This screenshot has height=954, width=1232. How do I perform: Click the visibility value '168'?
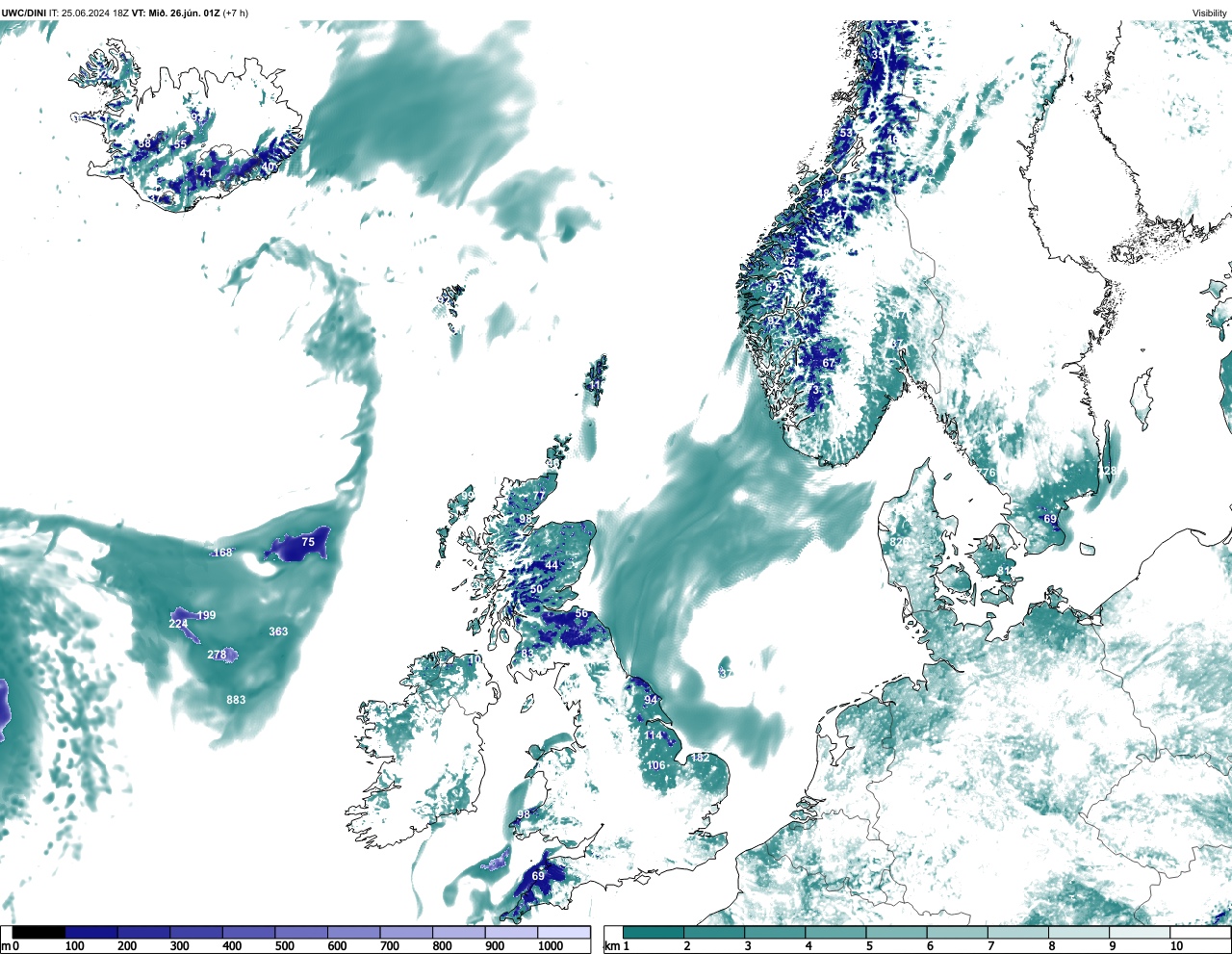[223, 553]
